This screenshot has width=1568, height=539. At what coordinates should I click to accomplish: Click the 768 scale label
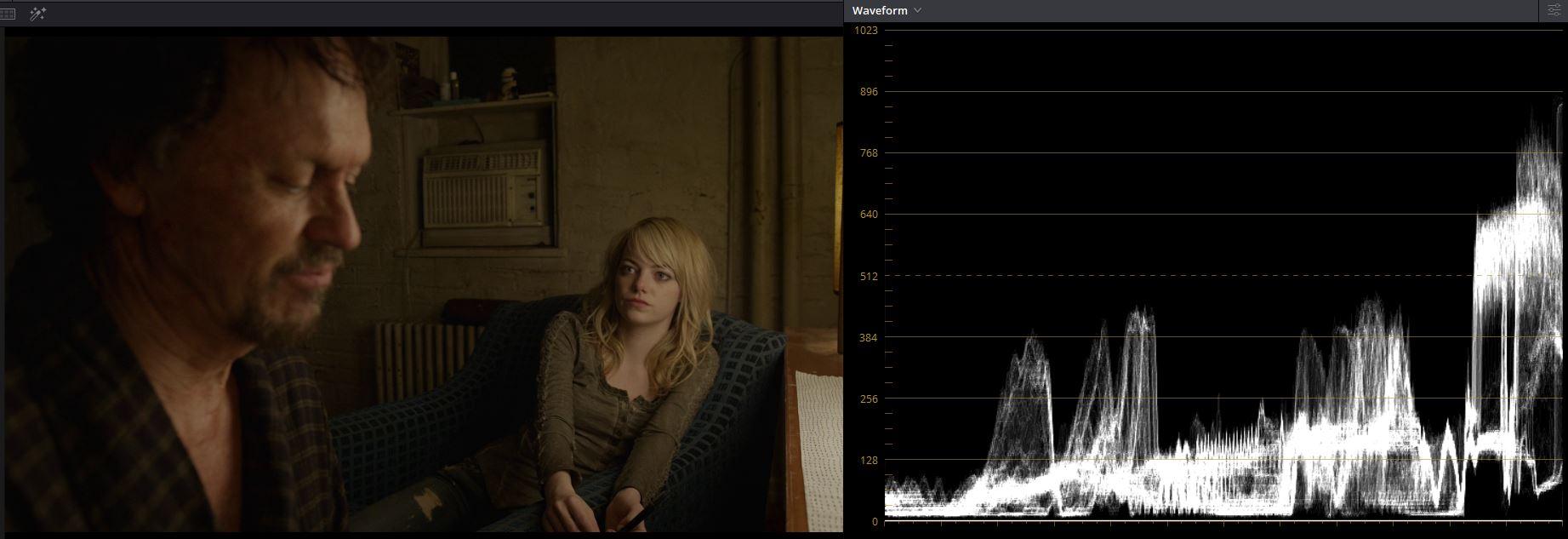click(869, 153)
